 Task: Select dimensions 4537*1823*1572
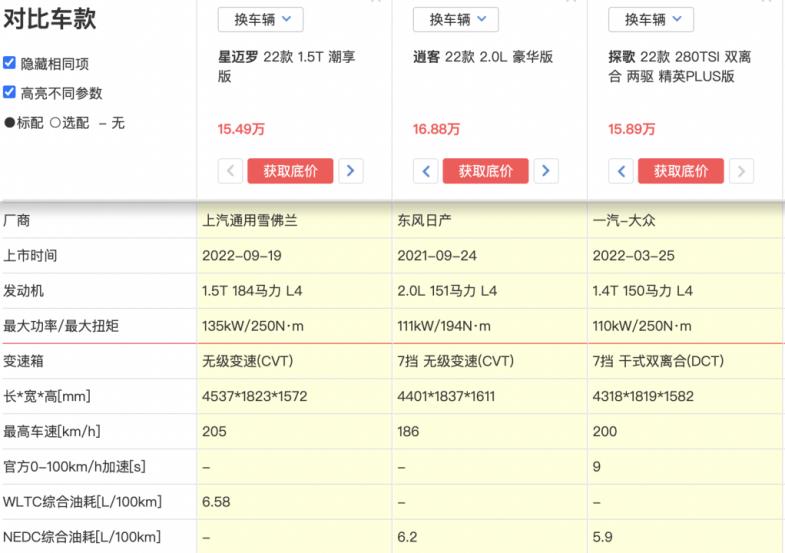tap(255, 396)
